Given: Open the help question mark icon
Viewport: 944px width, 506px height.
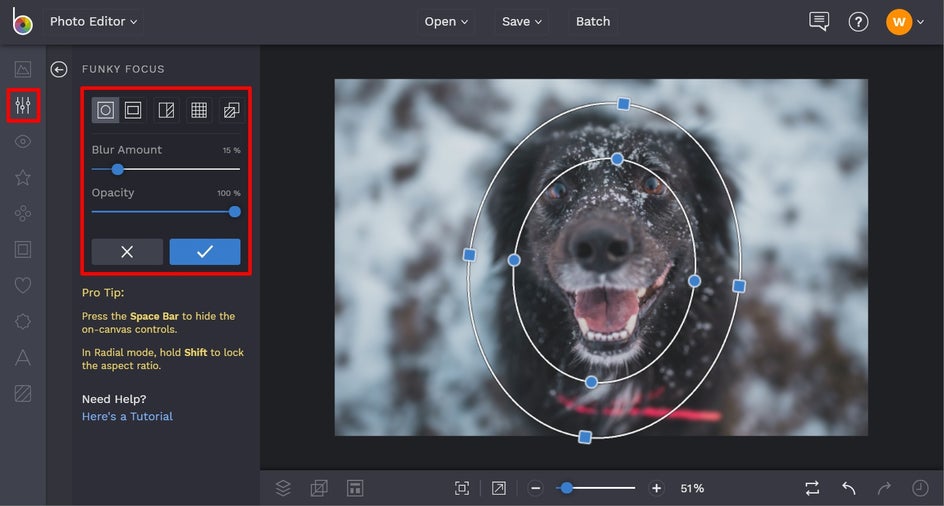Looking at the screenshot, I should pos(858,22).
